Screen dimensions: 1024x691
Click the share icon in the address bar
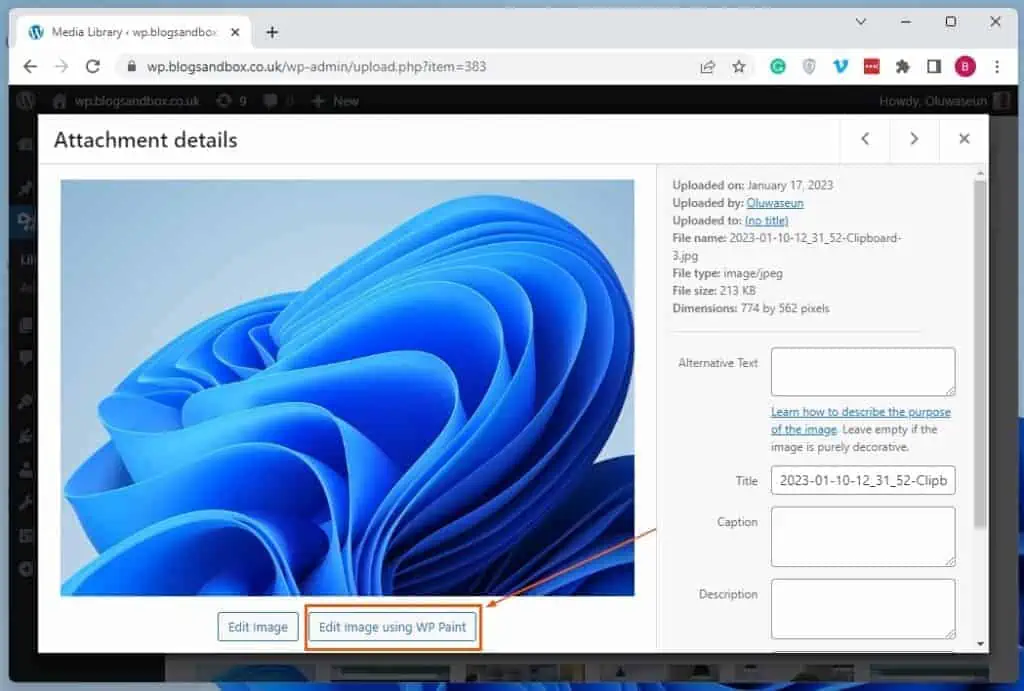coord(708,66)
